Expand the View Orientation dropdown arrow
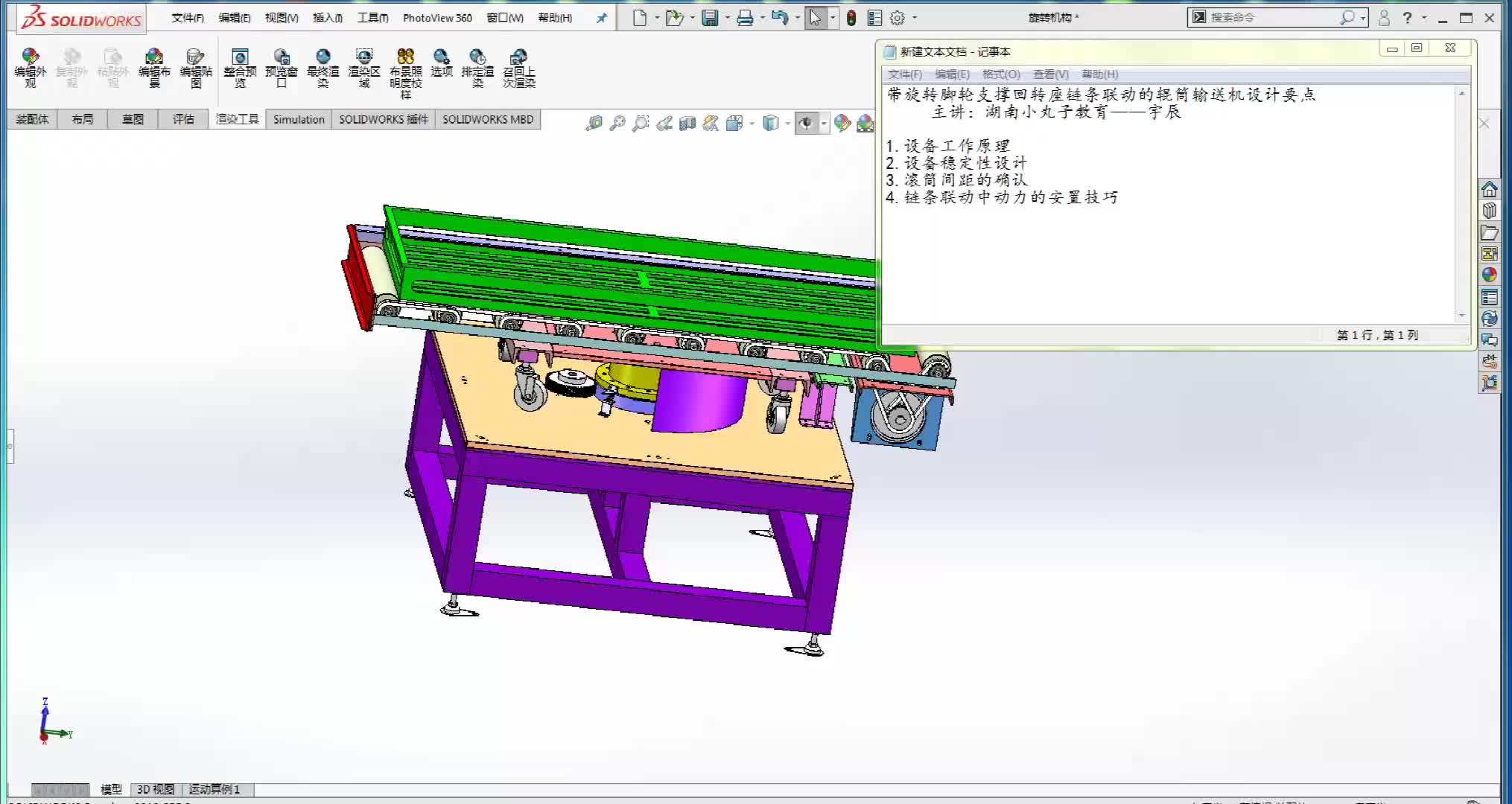 pos(752,124)
